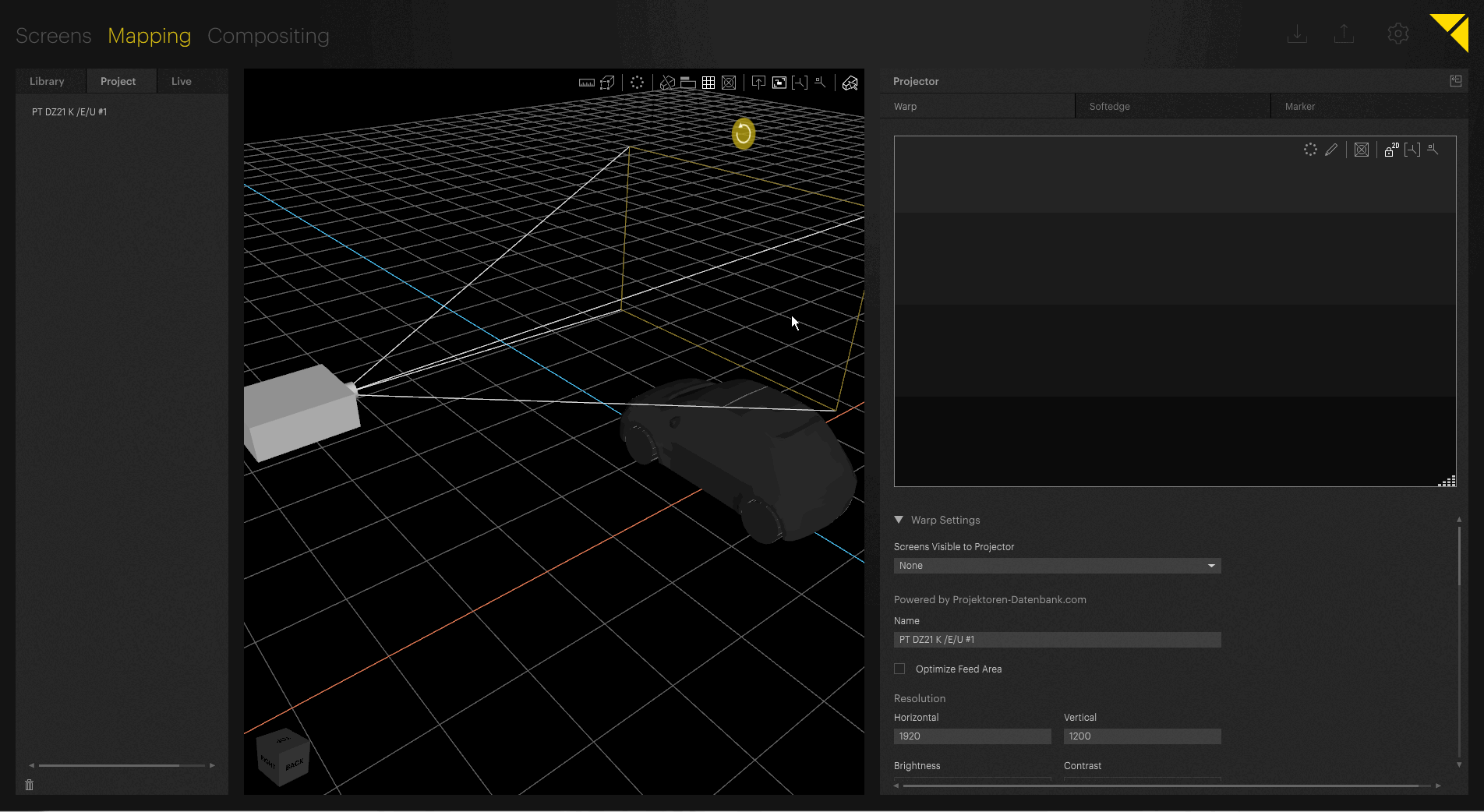Click the projector with cursor icon in the viewport
1484x812 pixels.
tap(850, 83)
